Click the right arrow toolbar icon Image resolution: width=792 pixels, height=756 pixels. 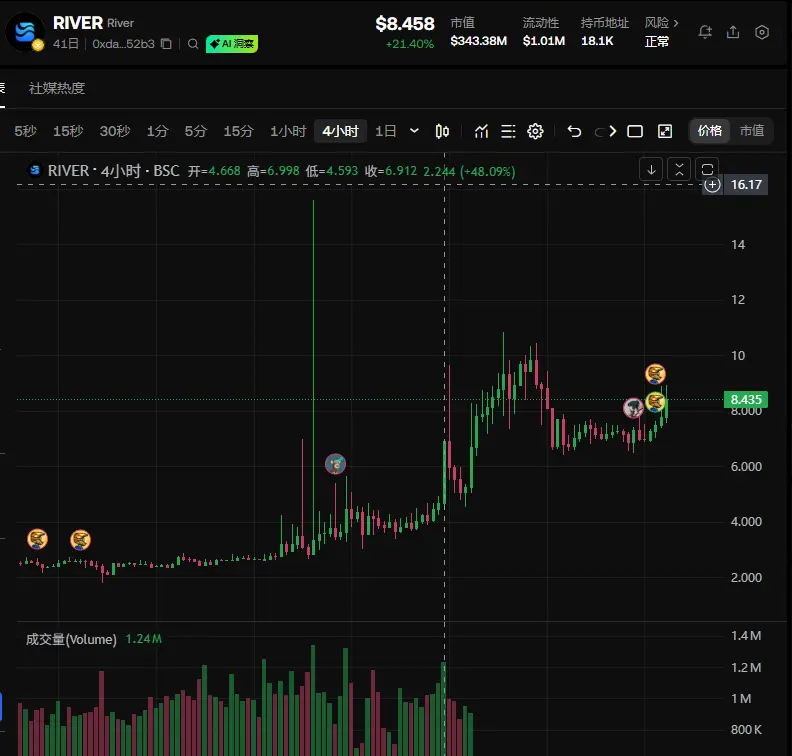pyautogui.click(x=612, y=131)
